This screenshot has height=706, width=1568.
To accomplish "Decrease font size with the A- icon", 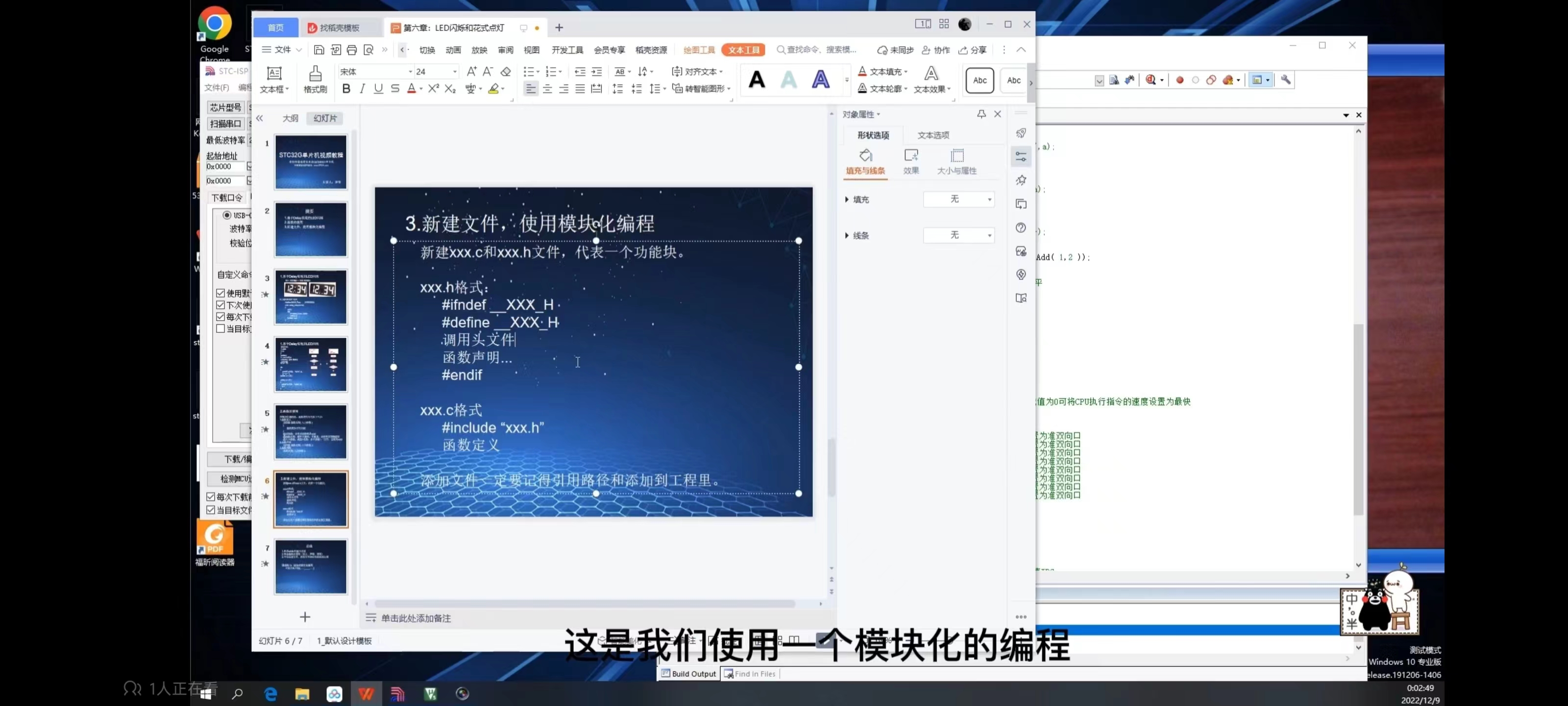I will click(488, 71).
